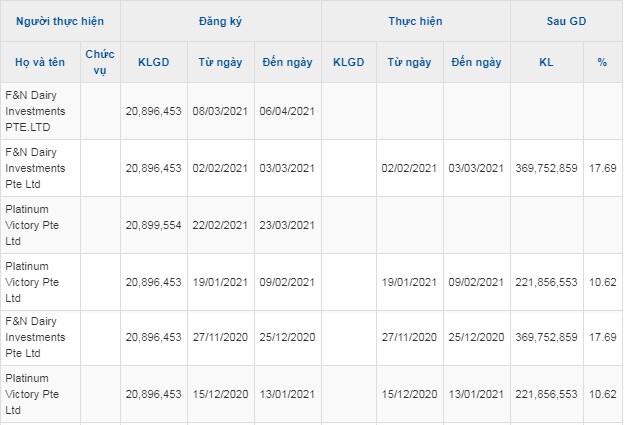Click the 09/02/2021 registered end date
This screenshot has width=625, height=425.
[x=287, y=282]
